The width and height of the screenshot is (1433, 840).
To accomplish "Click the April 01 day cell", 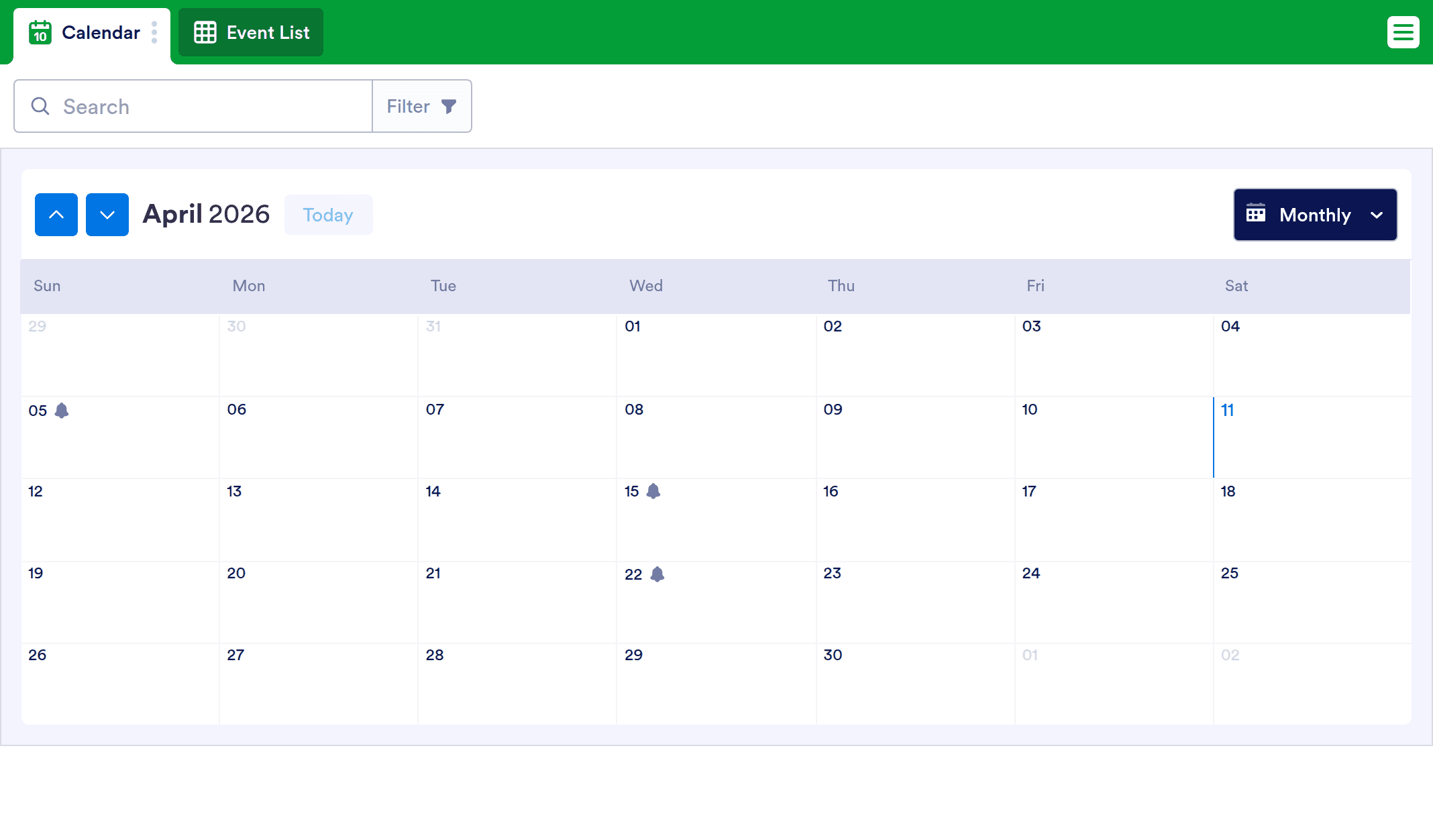I will [716, 354].
